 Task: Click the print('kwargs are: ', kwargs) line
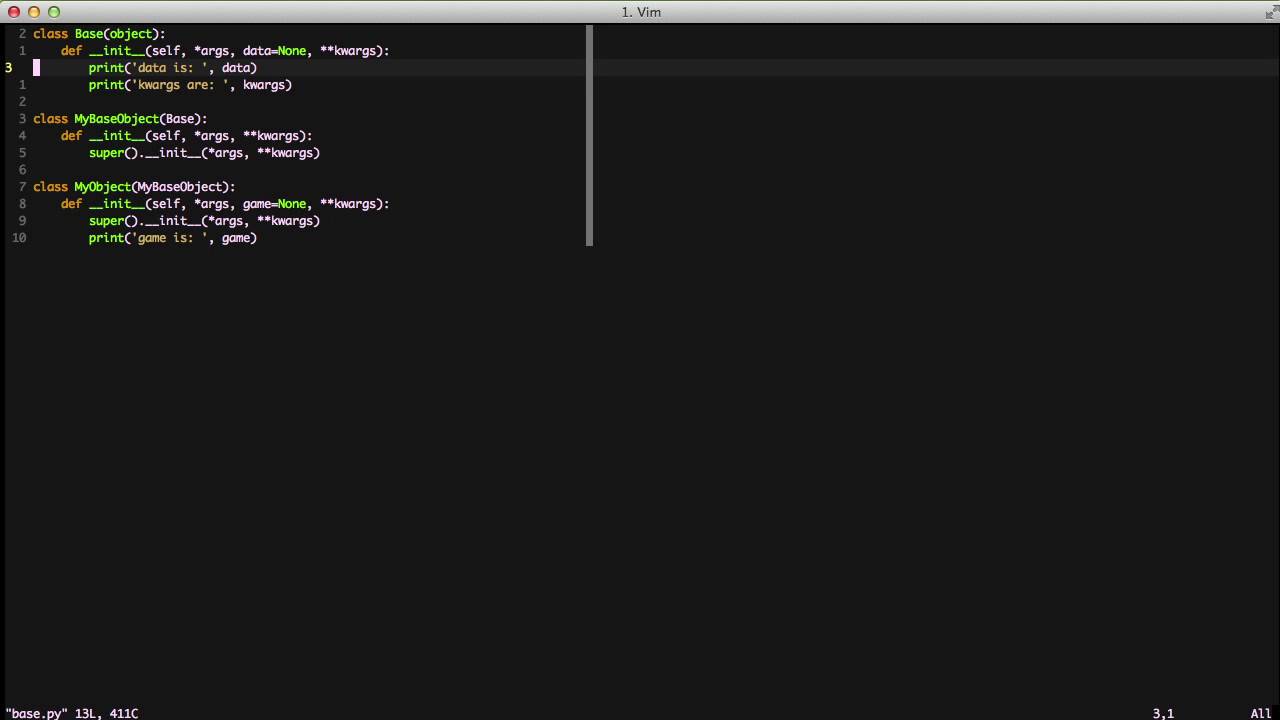[190, 85]
